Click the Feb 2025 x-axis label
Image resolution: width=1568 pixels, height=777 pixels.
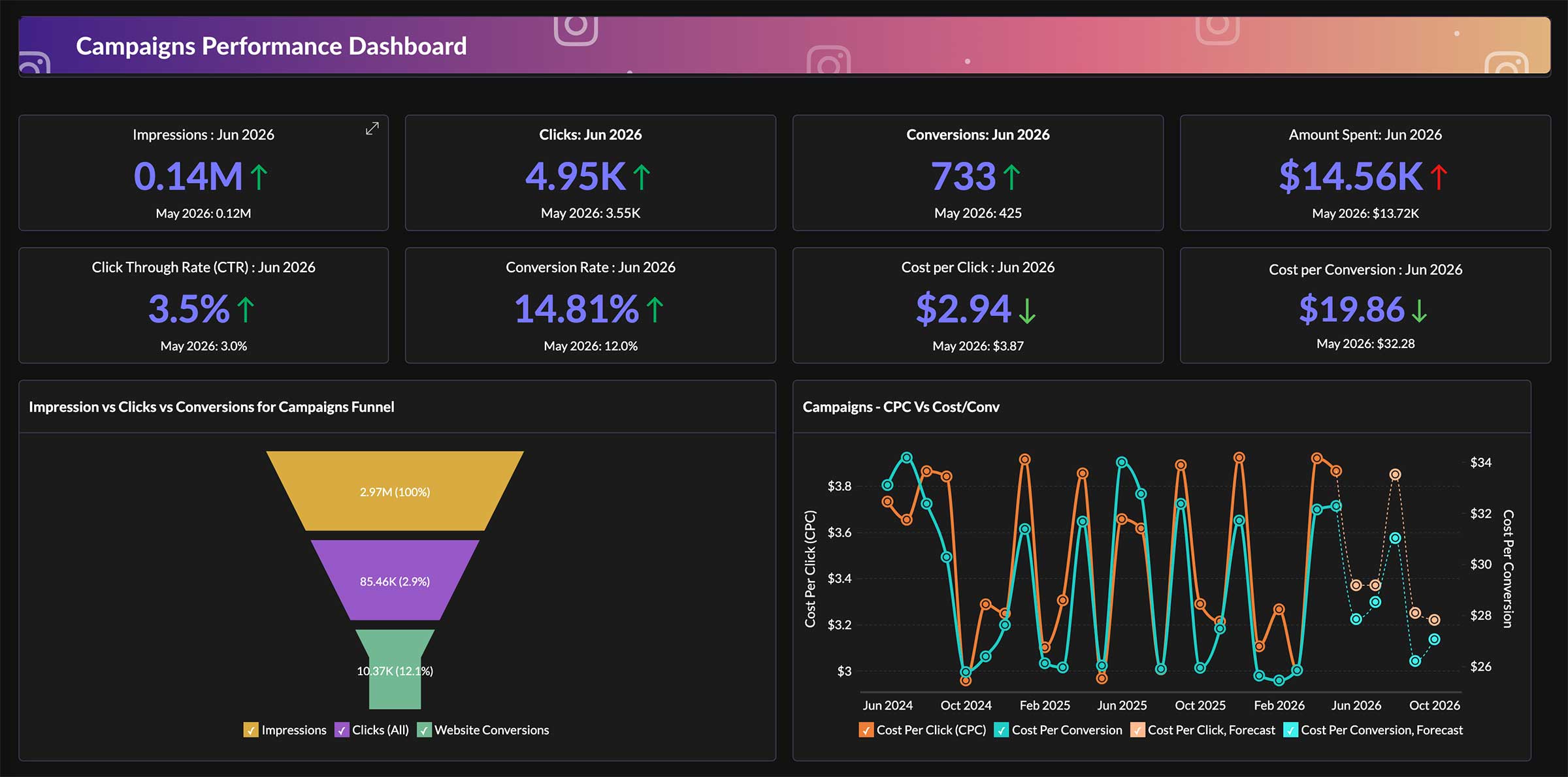1045,705
